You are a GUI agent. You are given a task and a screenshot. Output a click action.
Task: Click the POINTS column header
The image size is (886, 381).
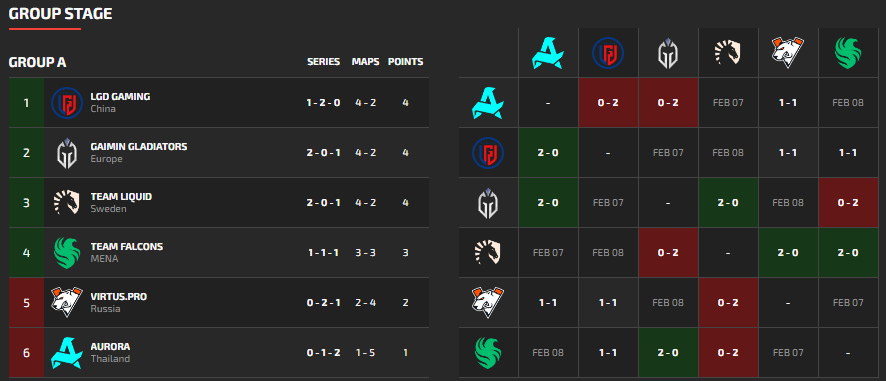[x=405, y=62]
